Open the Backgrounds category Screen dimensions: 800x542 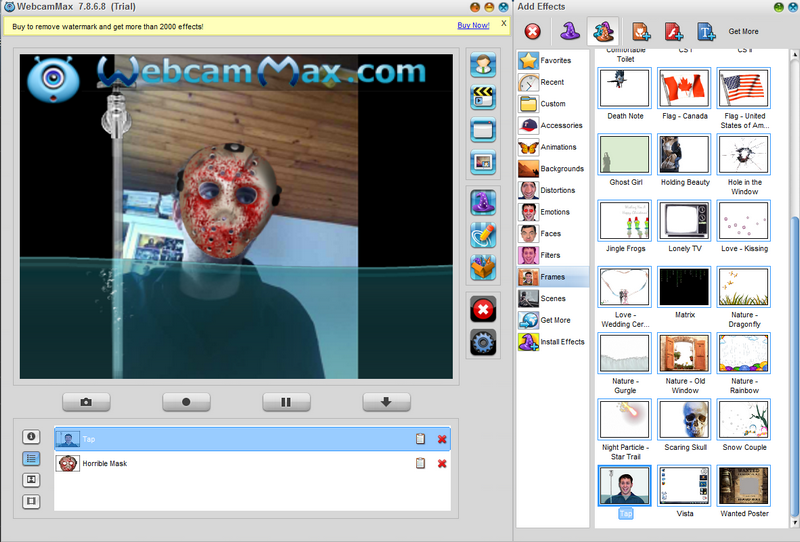[x=553, y=168]
